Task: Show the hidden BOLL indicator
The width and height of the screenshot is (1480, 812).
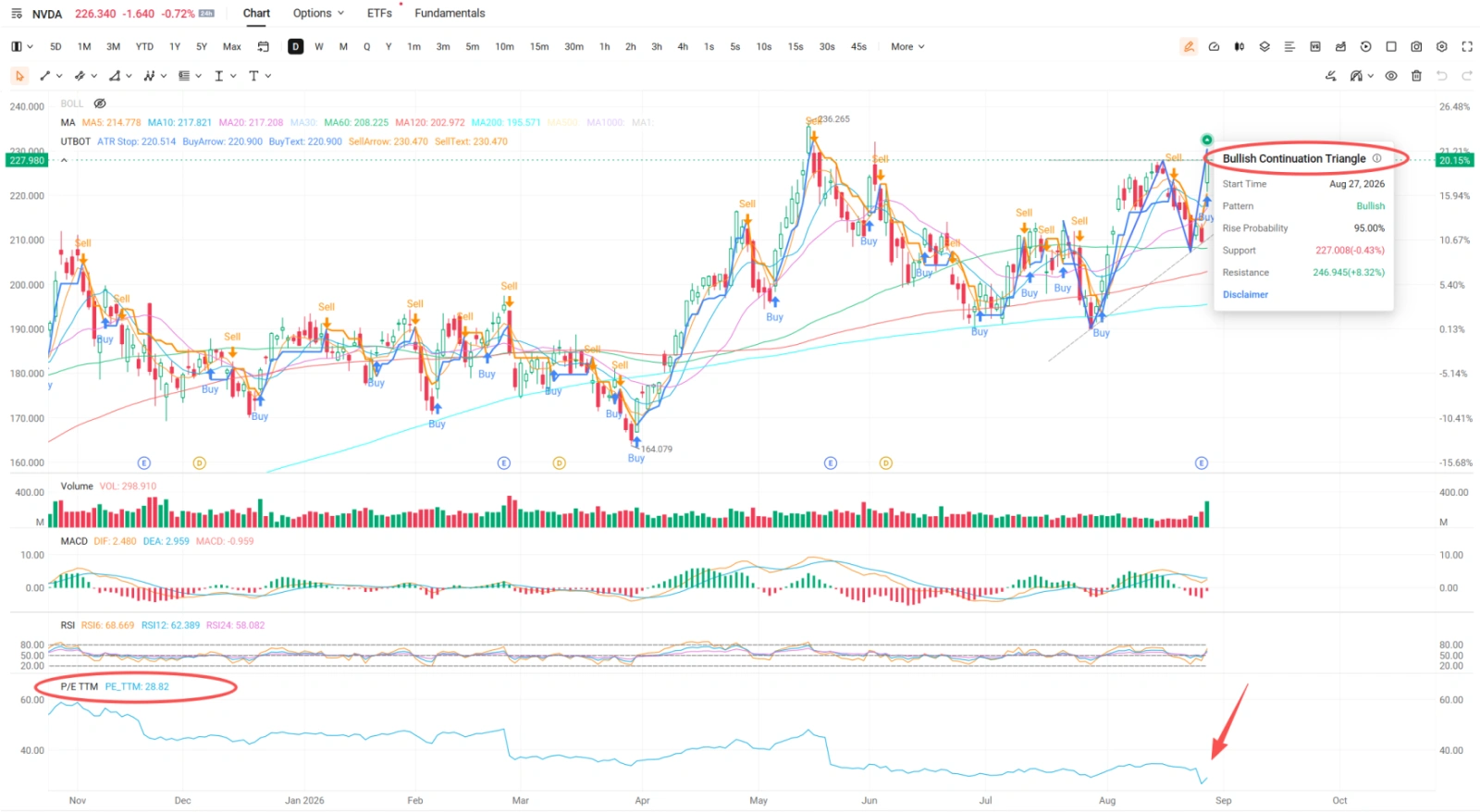Action: pyautogui.click(x=100, y=104)
